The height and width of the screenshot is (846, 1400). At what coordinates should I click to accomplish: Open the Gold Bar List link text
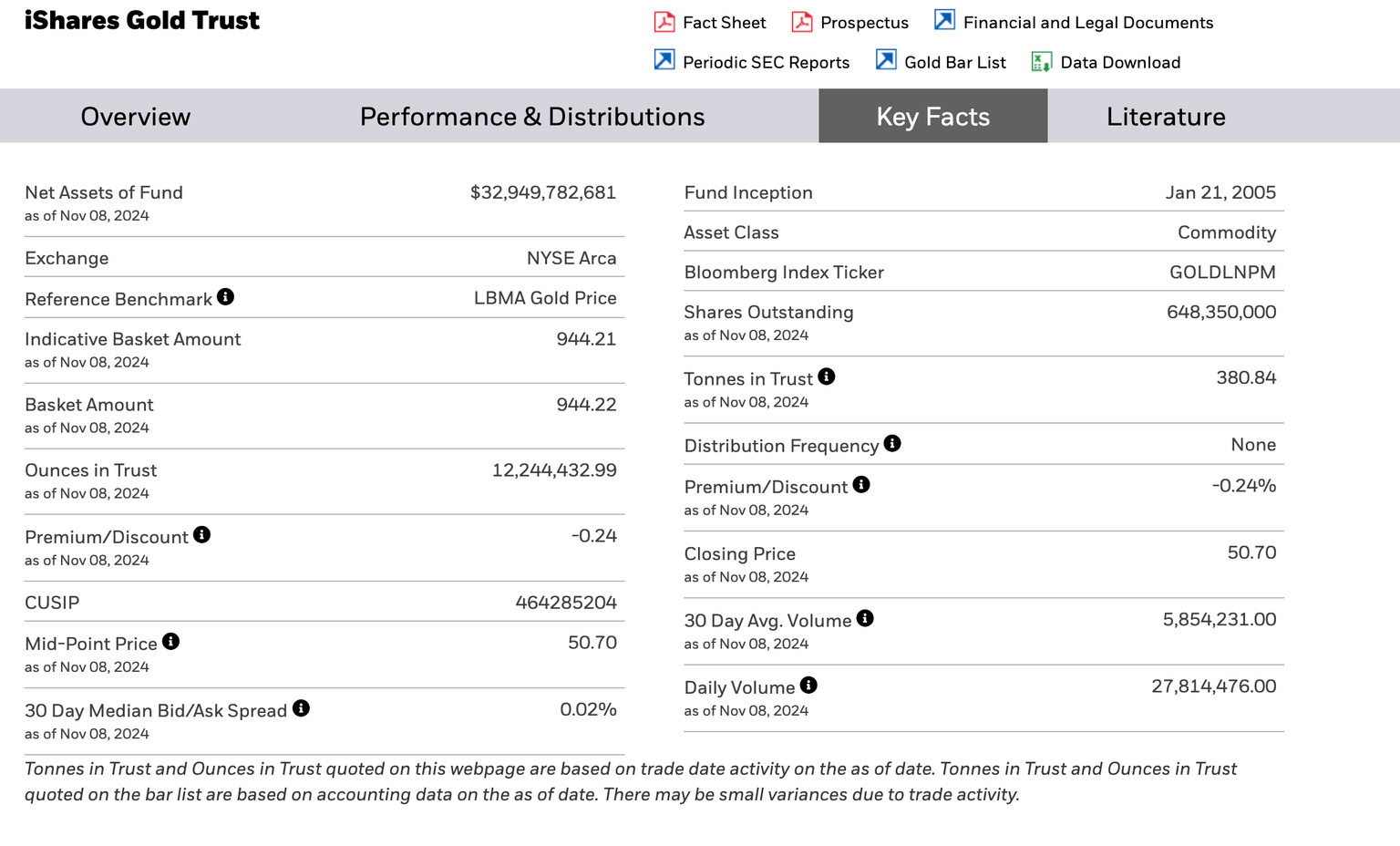(x=954, y=63)
